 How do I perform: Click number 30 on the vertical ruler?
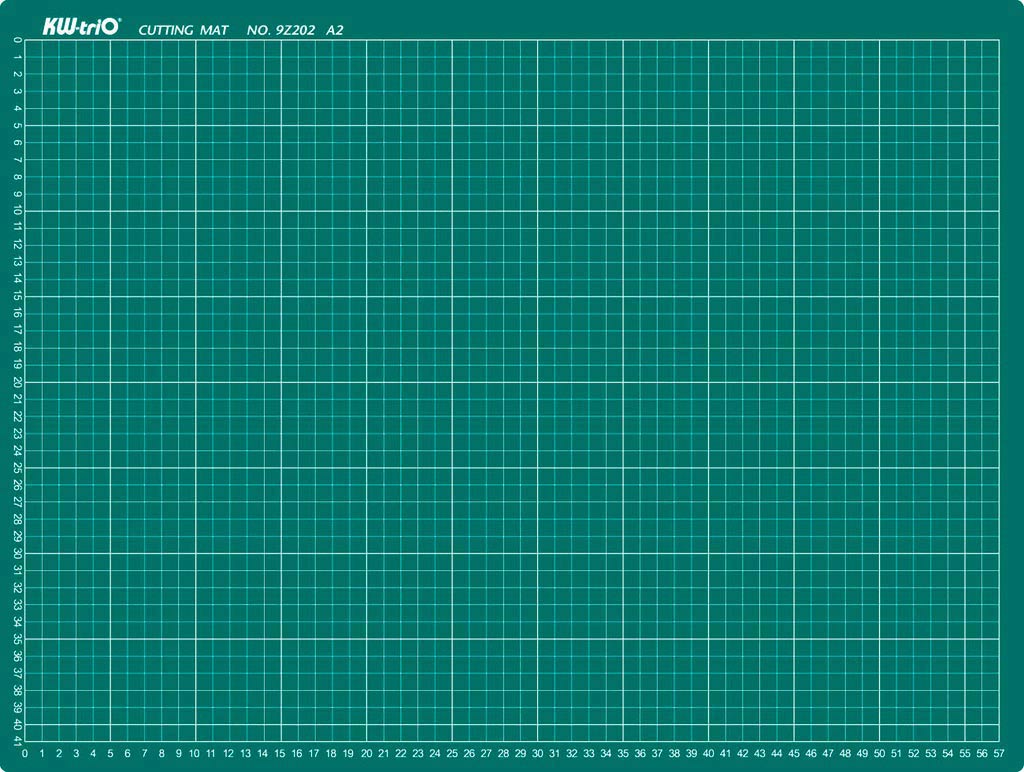(17, 553)
